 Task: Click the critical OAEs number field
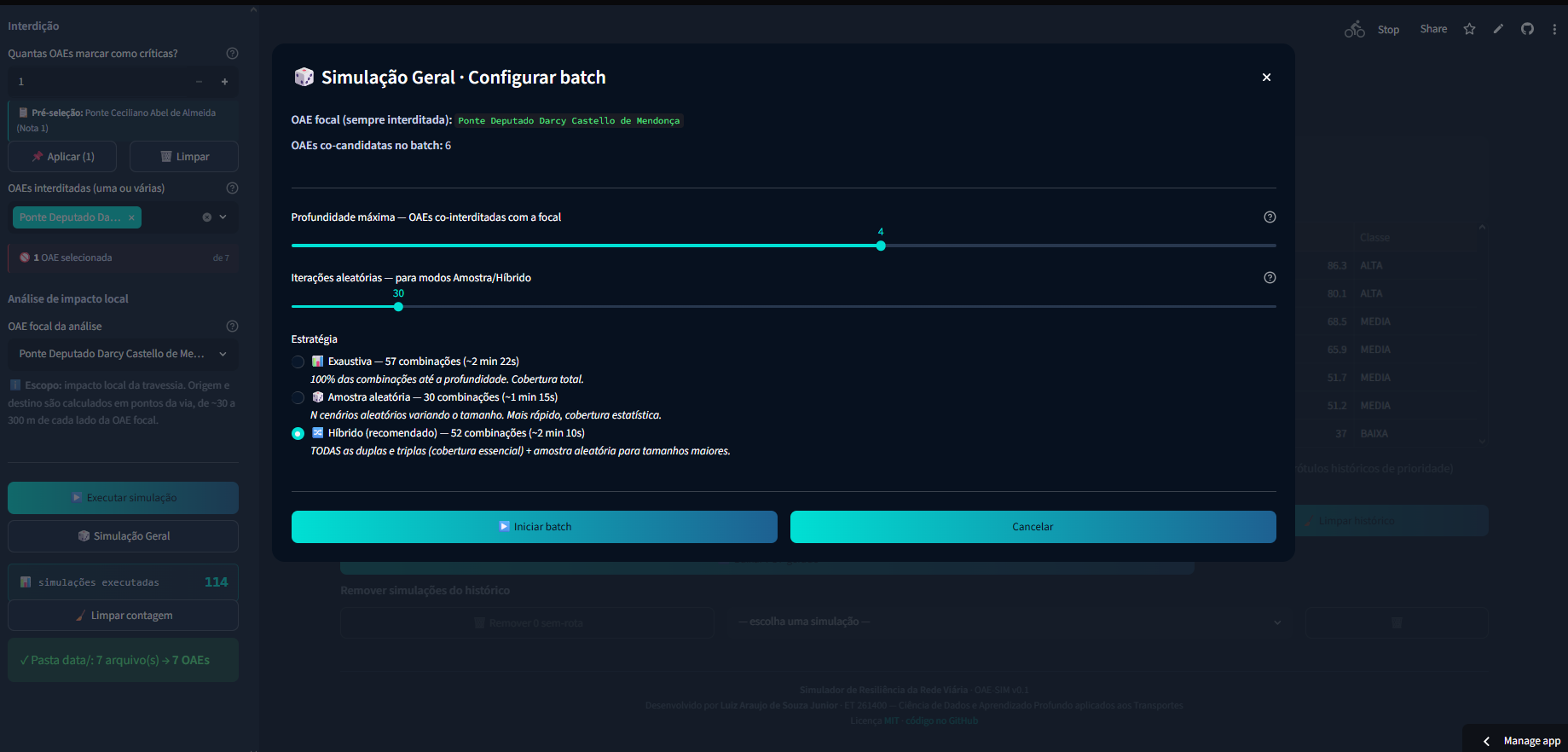[x=98, y=82]
